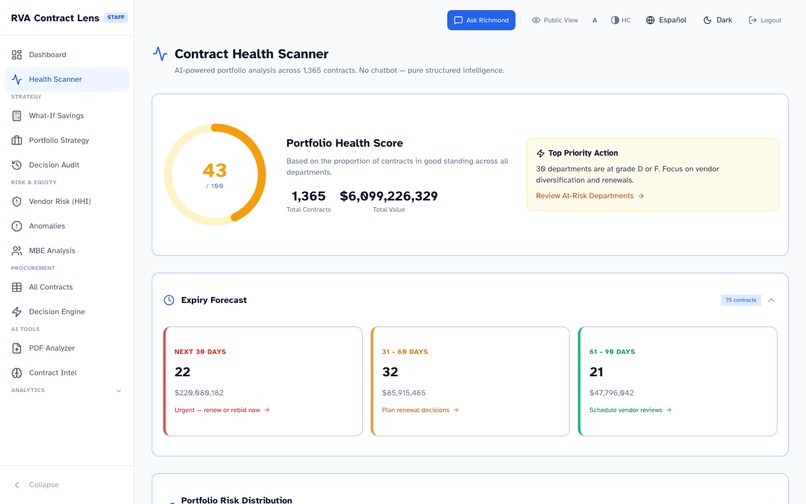Go to Portfolio Strategy page
The width and height of the screenshot is (806, 504).
click(x=67, y=140)
